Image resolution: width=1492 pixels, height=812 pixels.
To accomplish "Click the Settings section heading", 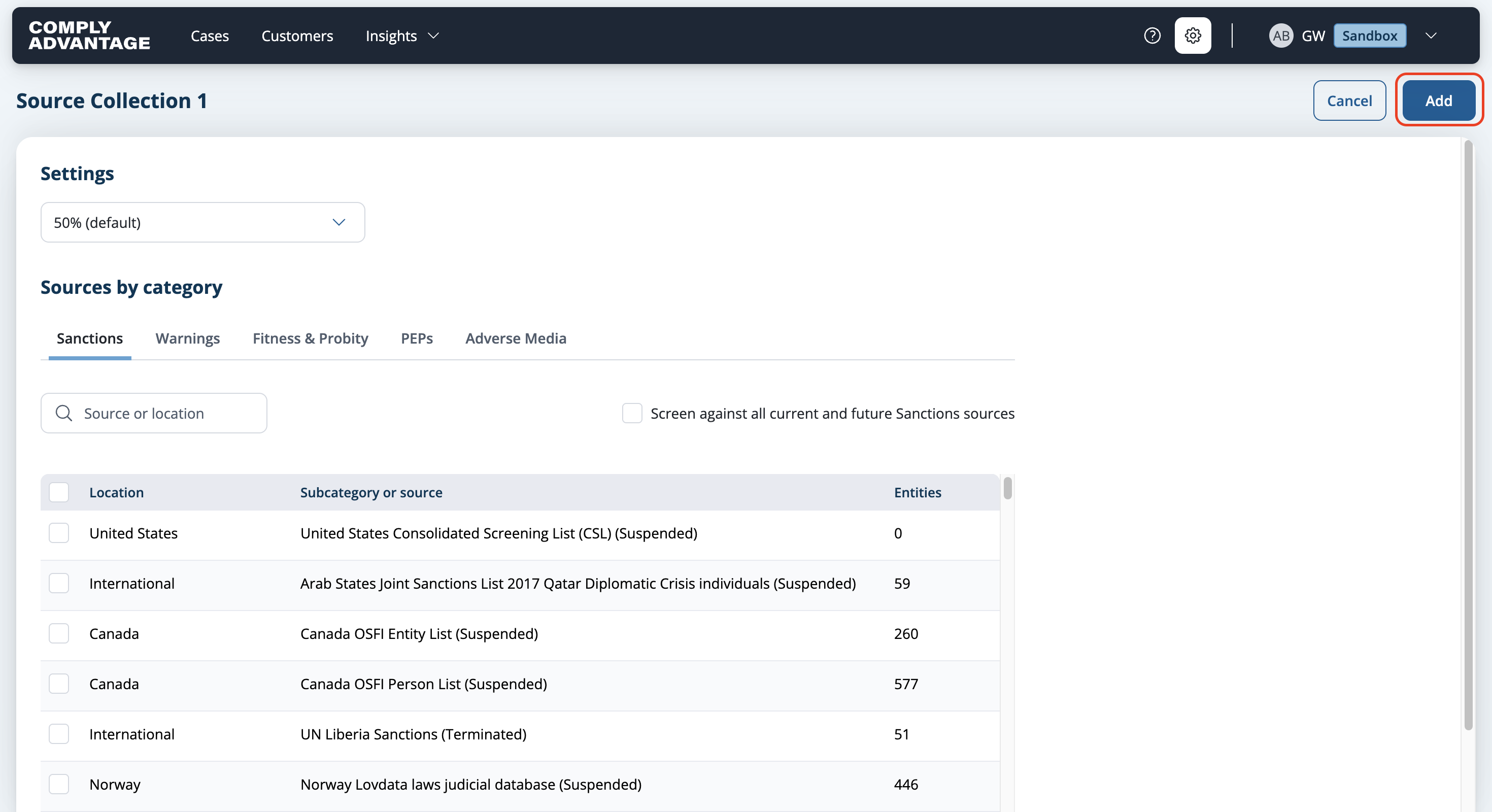I will (x=77, y=173).
